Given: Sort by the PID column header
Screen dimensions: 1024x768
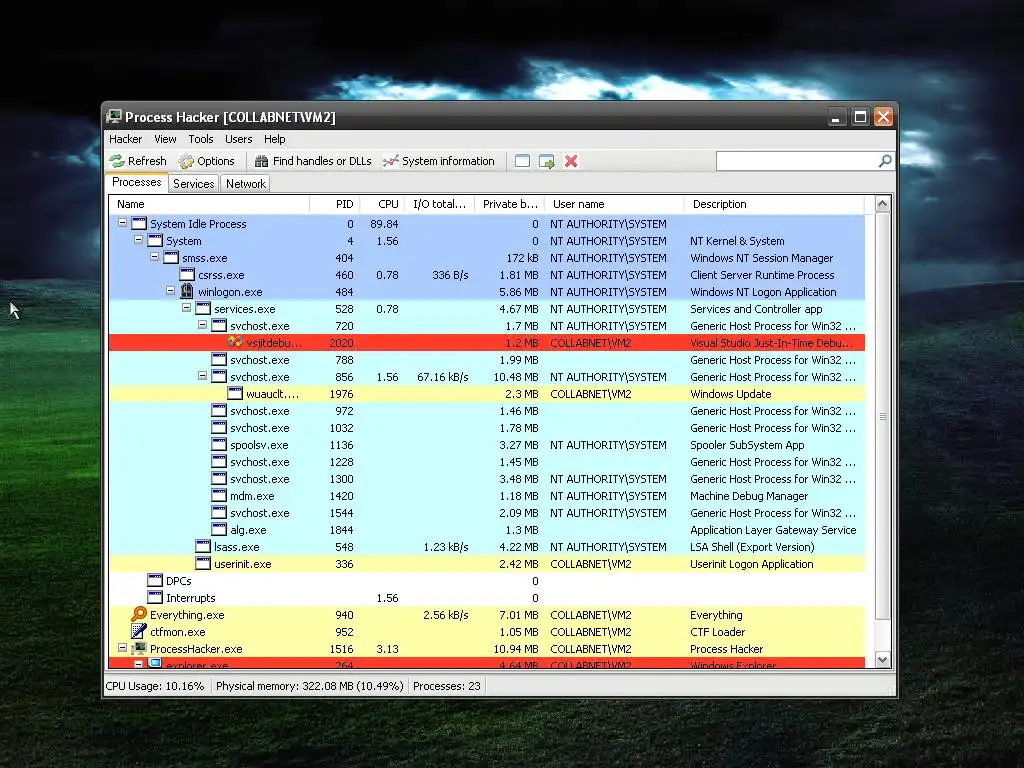Looking at the screenshot, I should click(x=334, y=204).
